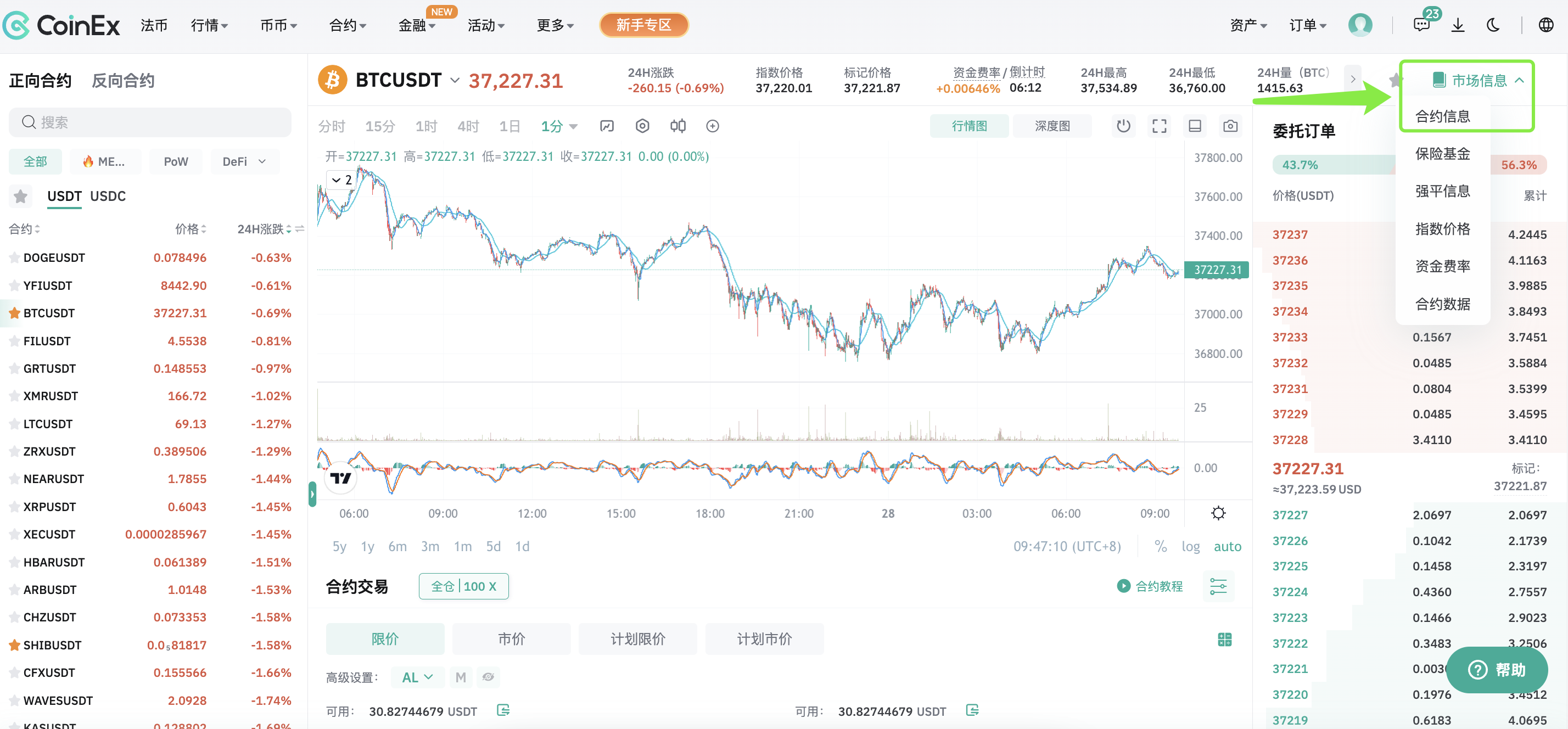Open 全仓 100X leverage setting
This screenshot has height=729, width=1568.
pyautogui.click(x=463, y=586)
